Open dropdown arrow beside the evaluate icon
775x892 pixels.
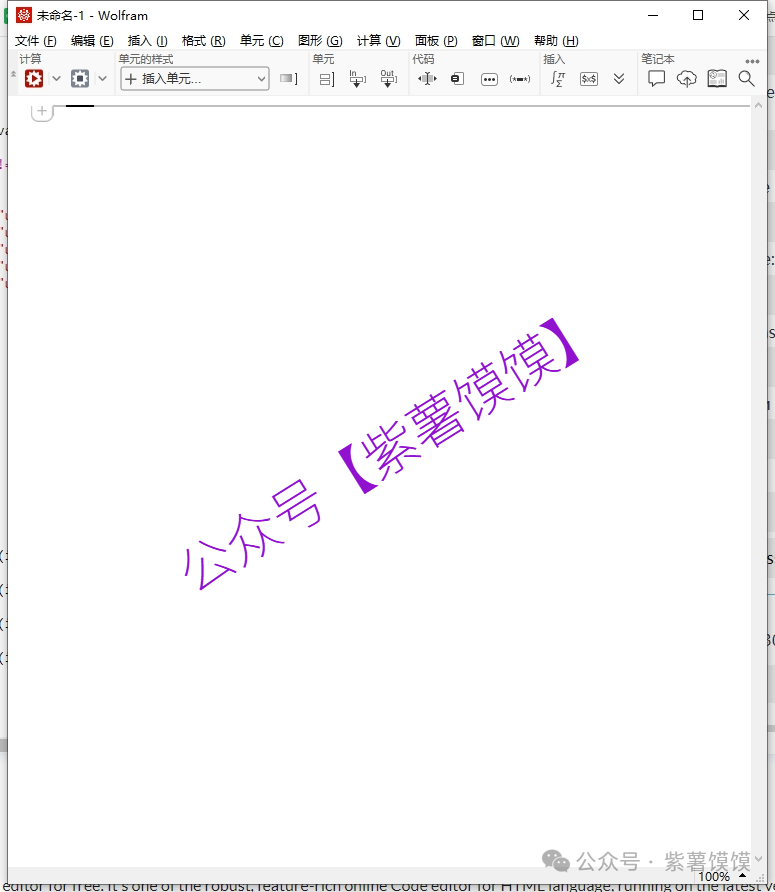56,78
